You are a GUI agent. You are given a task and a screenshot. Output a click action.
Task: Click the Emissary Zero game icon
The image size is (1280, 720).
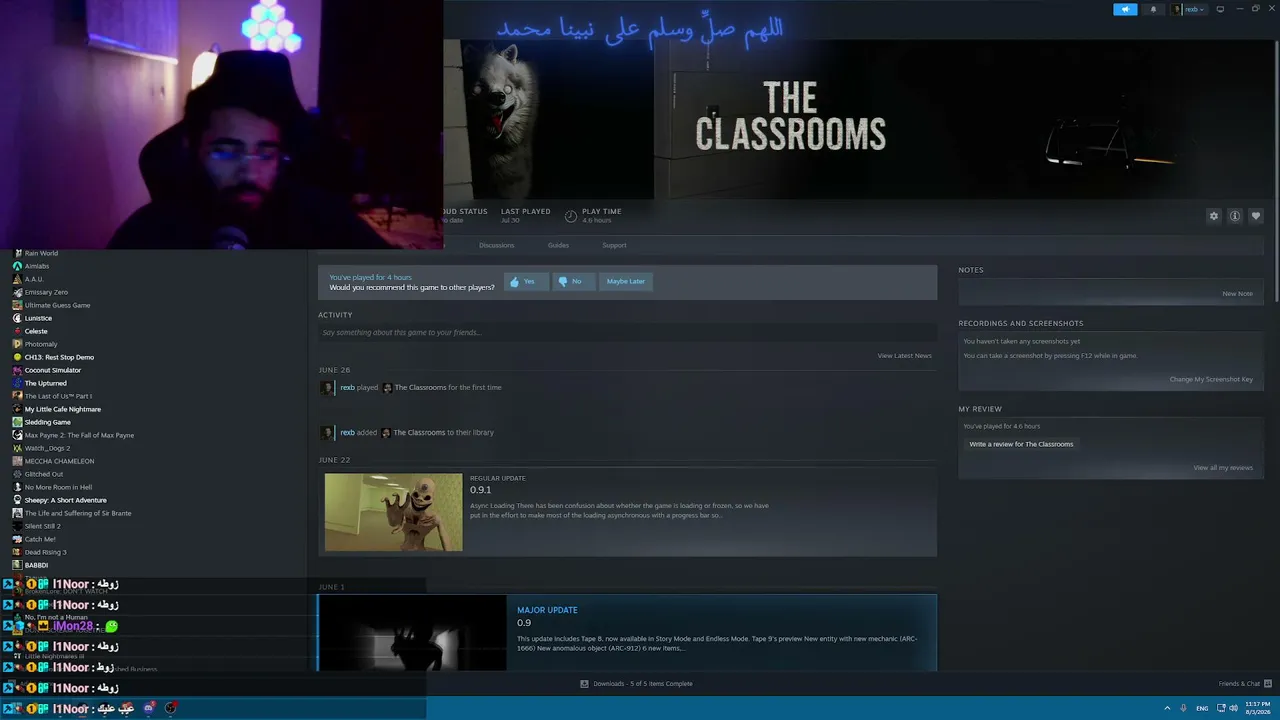tap(17, 293)
